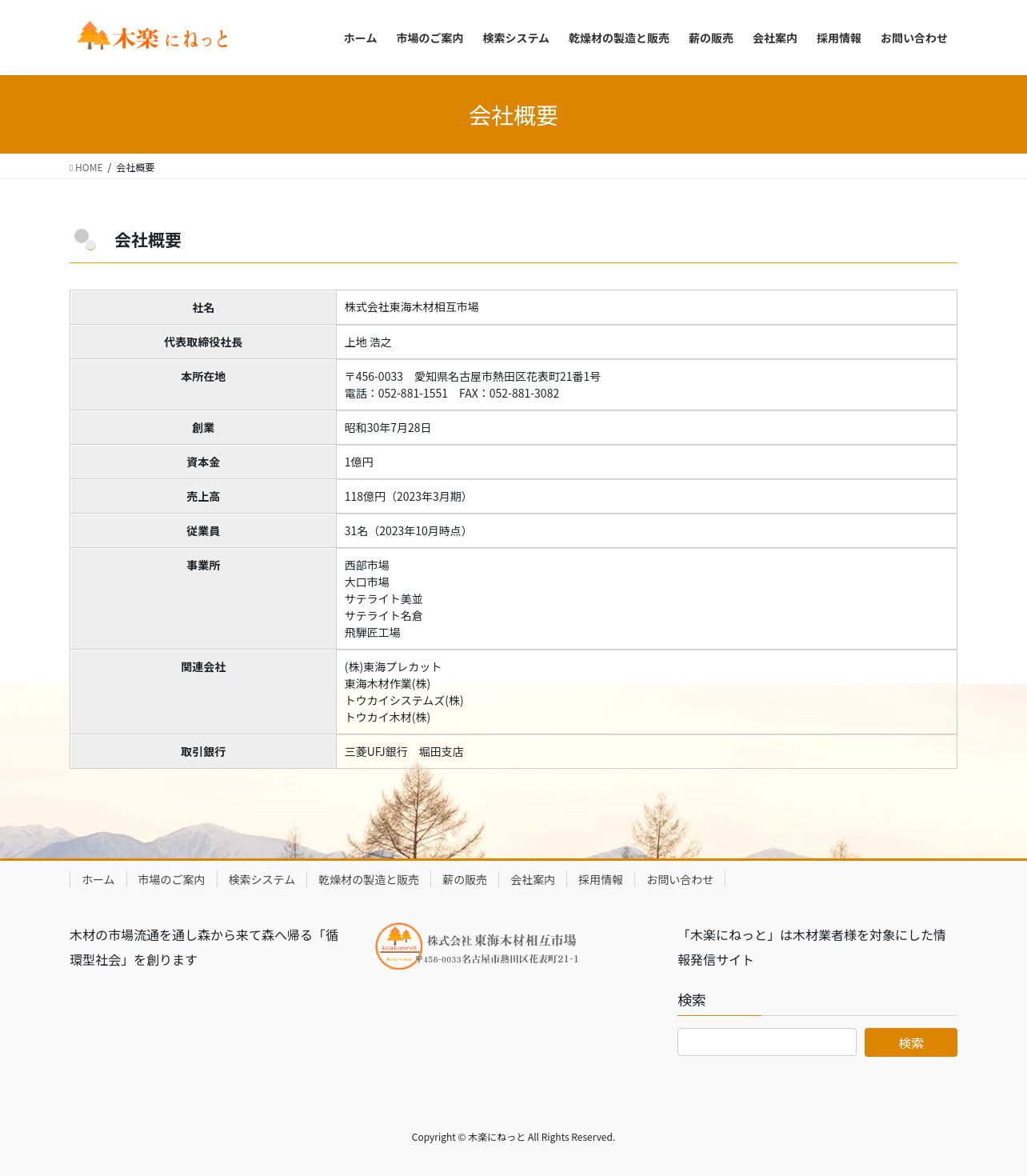Click the footer 東海木材相互市場 logo

[x=478, y=946]
